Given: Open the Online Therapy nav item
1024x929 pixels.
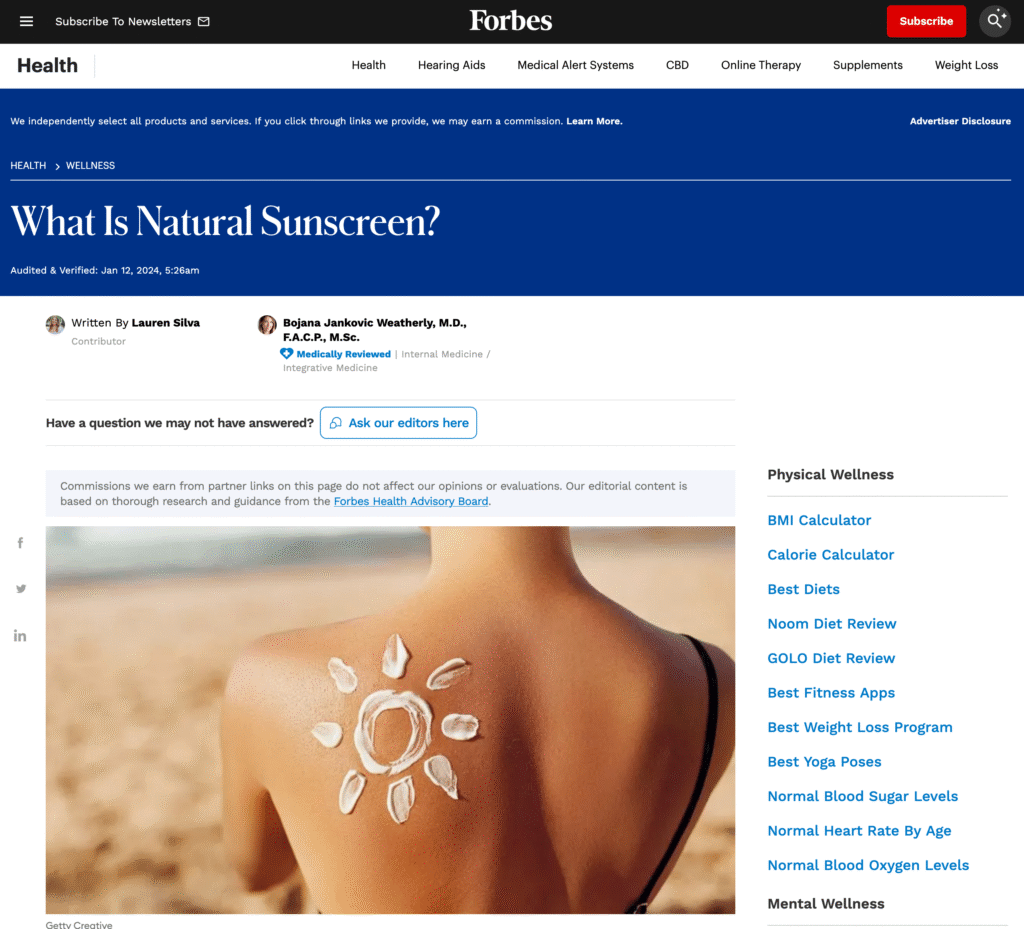Looking at the screenshot, I should pyautogui.click(x=761, y=65).
